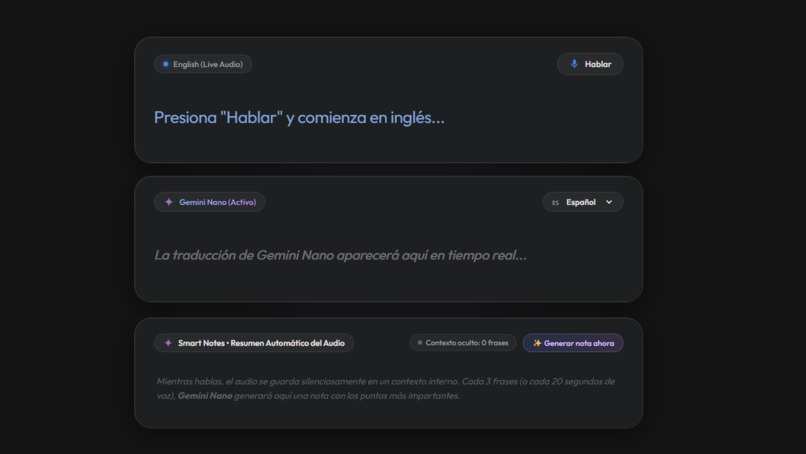Screen dimensions: 806x454
Task: Click the Hablar microphone button
Action: pyautogui.click(x=590, y=64)
